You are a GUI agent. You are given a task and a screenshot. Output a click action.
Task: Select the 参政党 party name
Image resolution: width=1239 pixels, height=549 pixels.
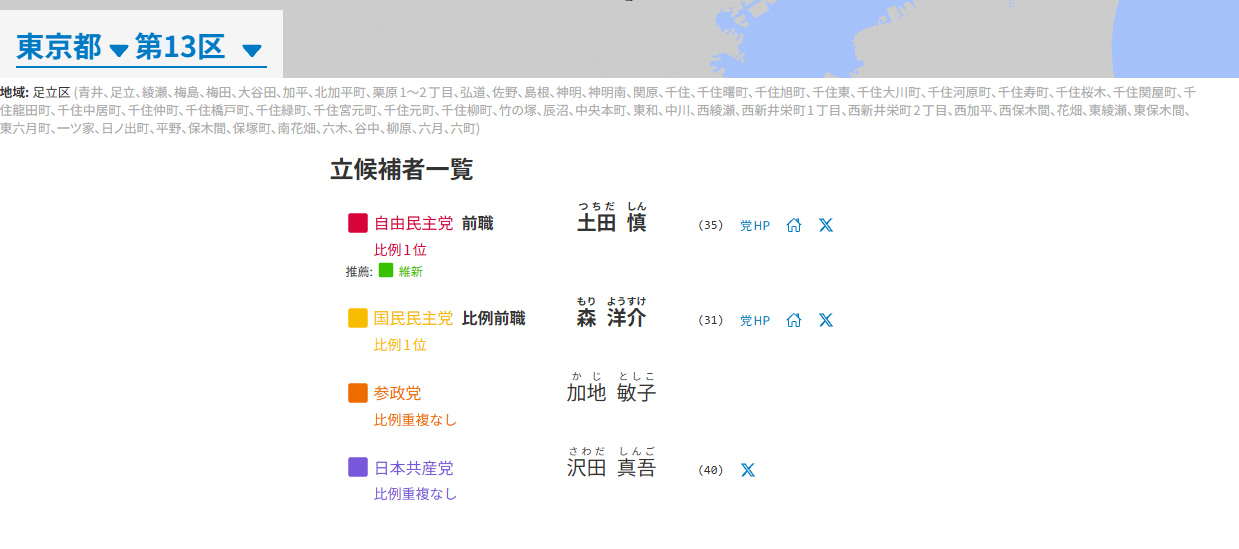click(x=397, y=393)
